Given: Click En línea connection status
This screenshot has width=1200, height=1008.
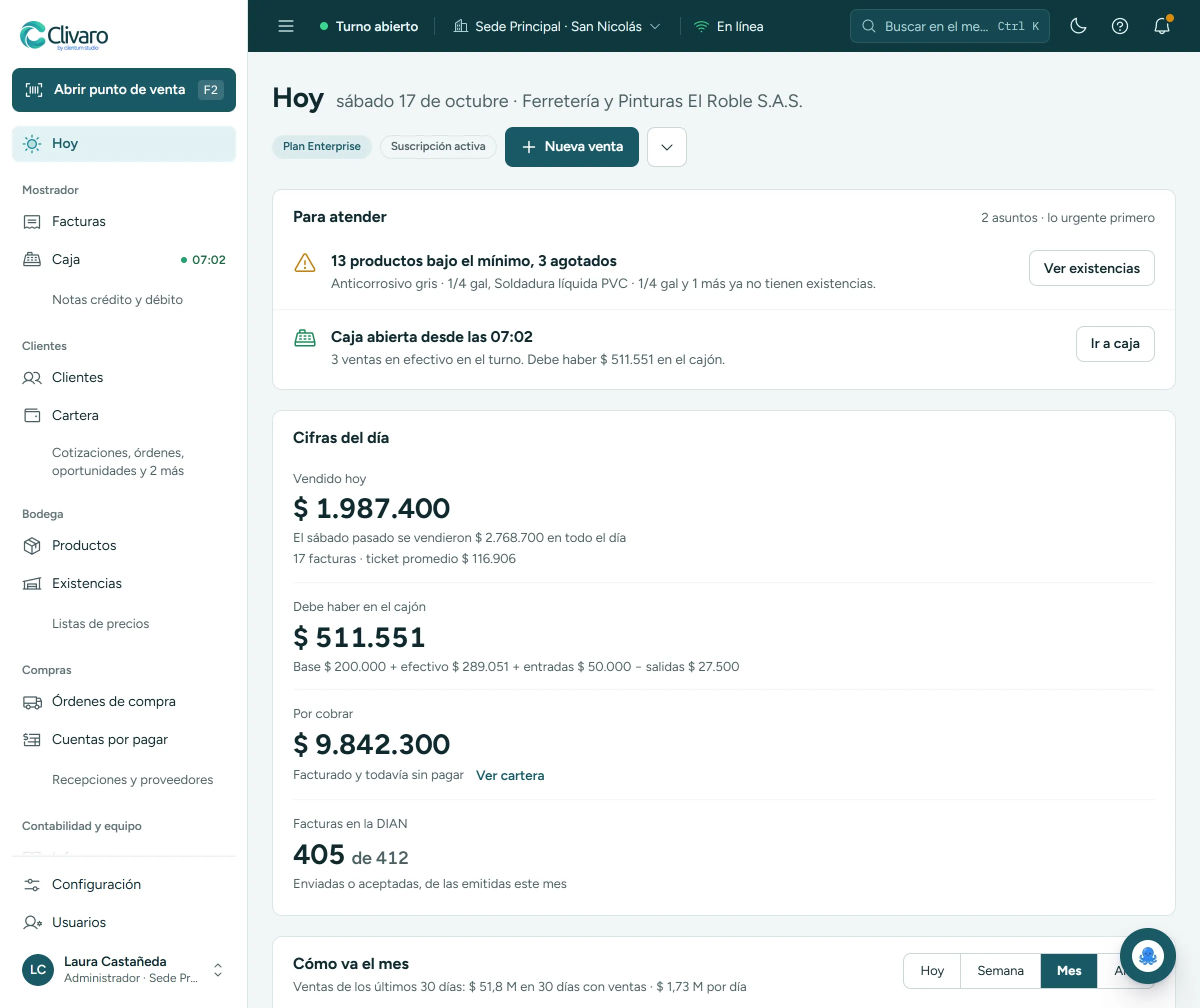Looking at the screenshot, I should [x=728, y=26].
